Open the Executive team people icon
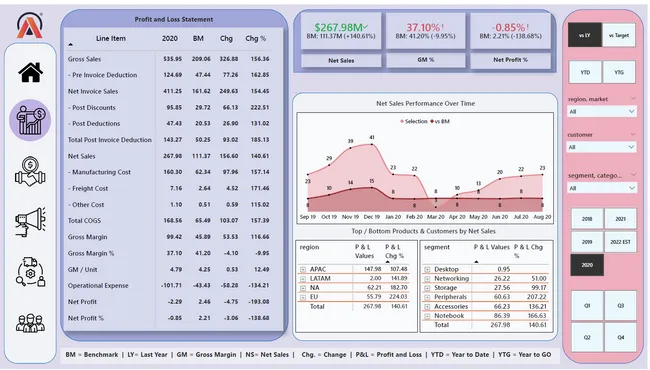This screenshot has height=370, width=650. coord(30,323)
